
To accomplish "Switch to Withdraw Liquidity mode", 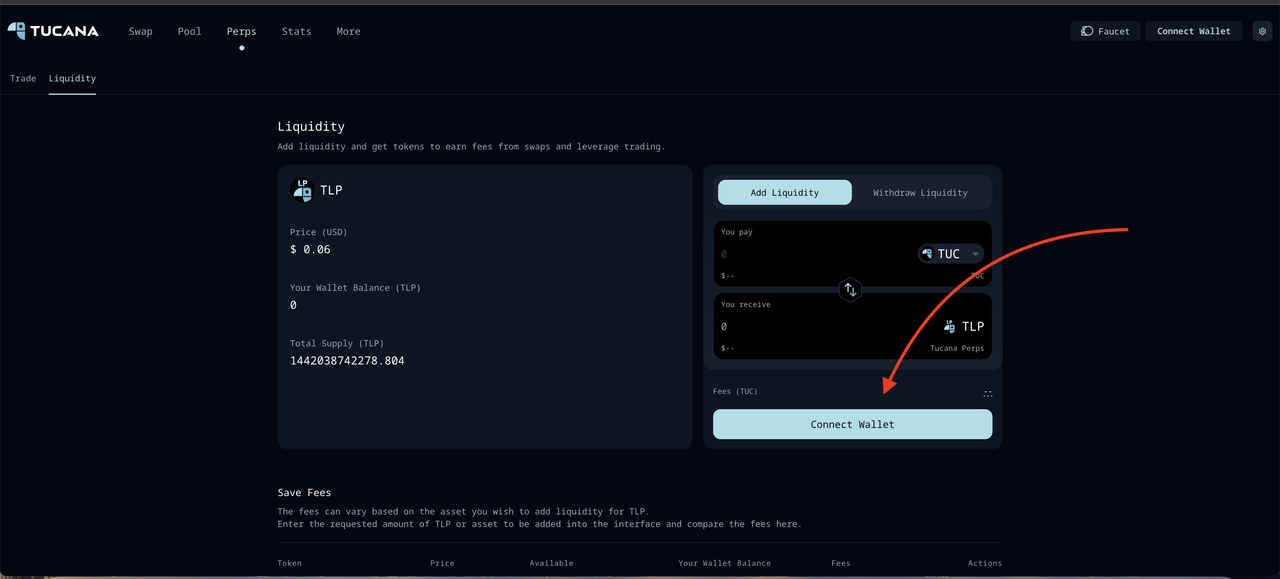I will pos(920,192).
